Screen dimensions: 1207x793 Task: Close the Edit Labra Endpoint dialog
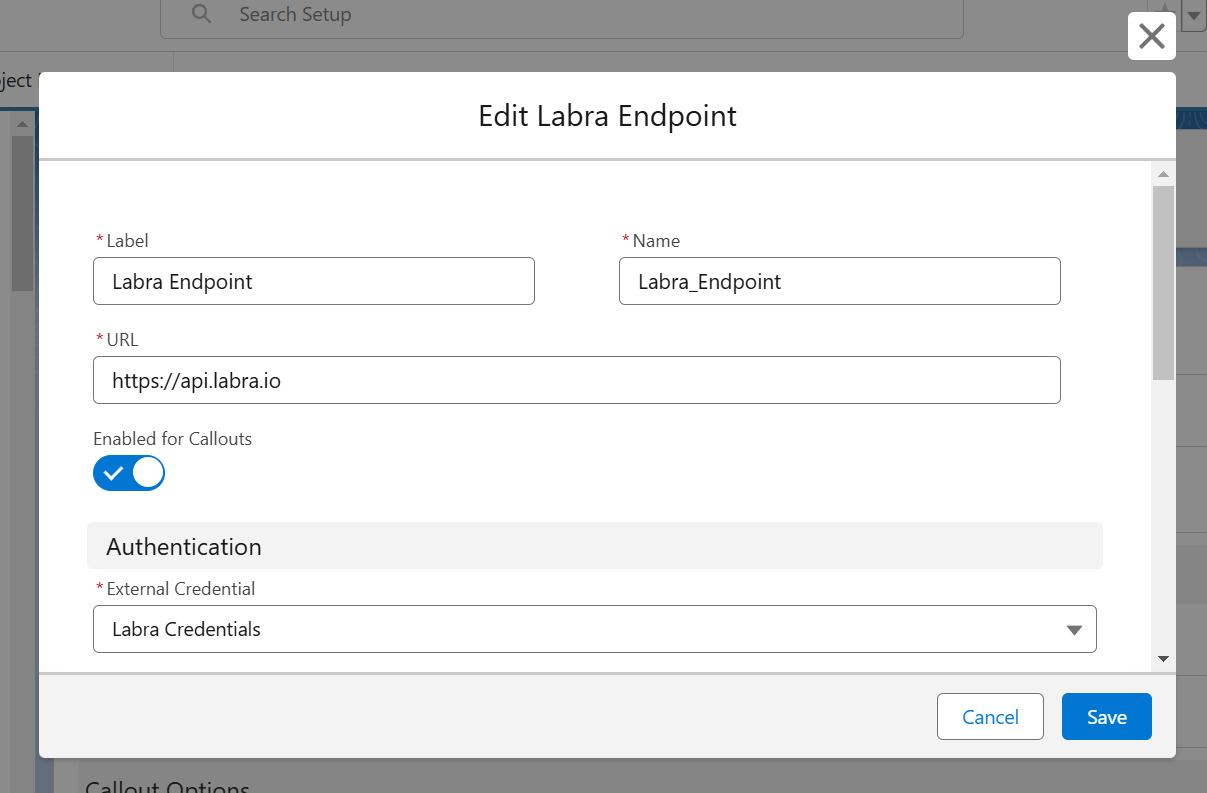tap(1151, 36)
